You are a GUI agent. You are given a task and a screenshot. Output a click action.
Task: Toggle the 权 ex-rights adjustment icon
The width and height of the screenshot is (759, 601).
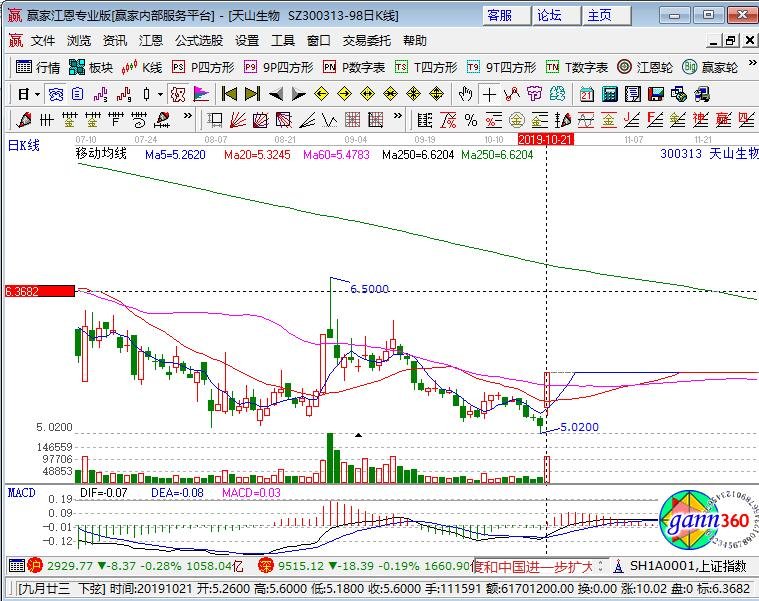[x=178, y=94]
